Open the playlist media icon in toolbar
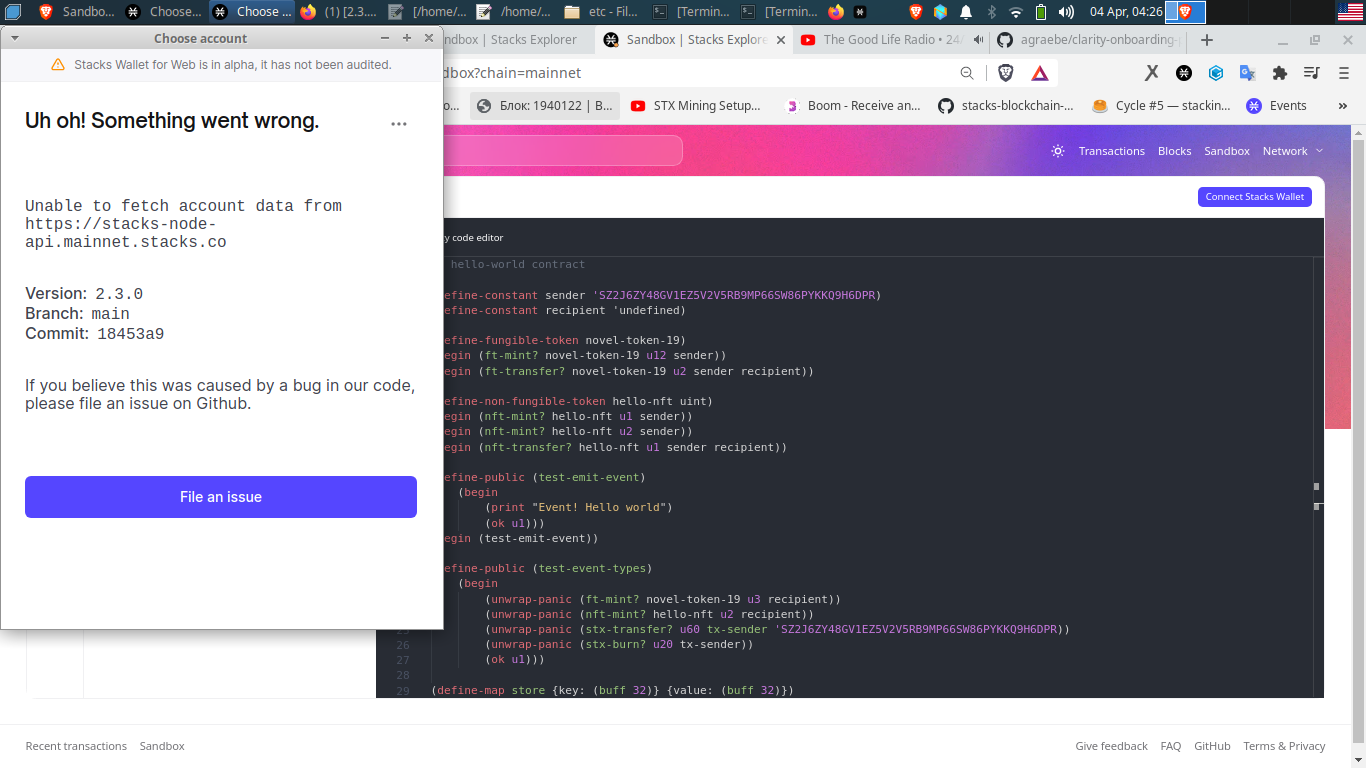Screen dimensions: 1366x768 [1312, 72]
